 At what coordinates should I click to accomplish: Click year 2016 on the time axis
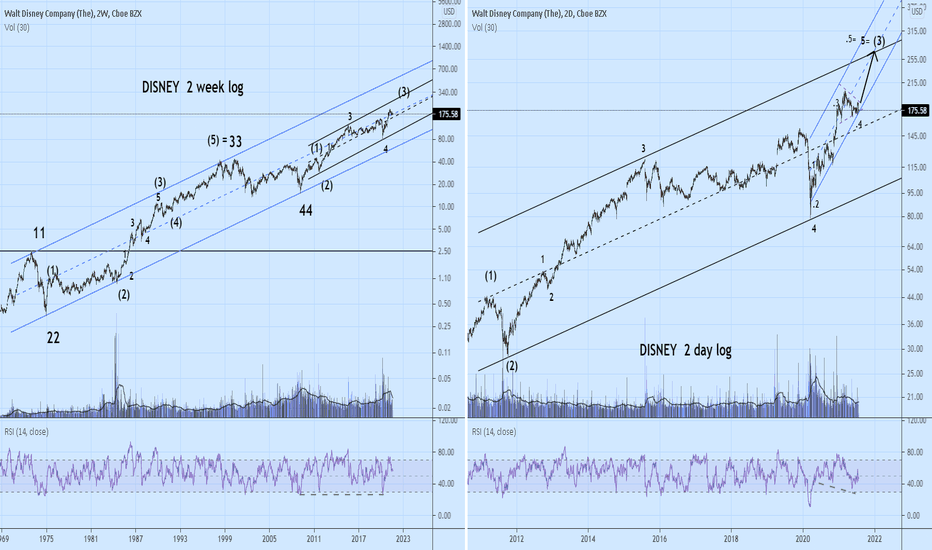click(x=660, y=539)
